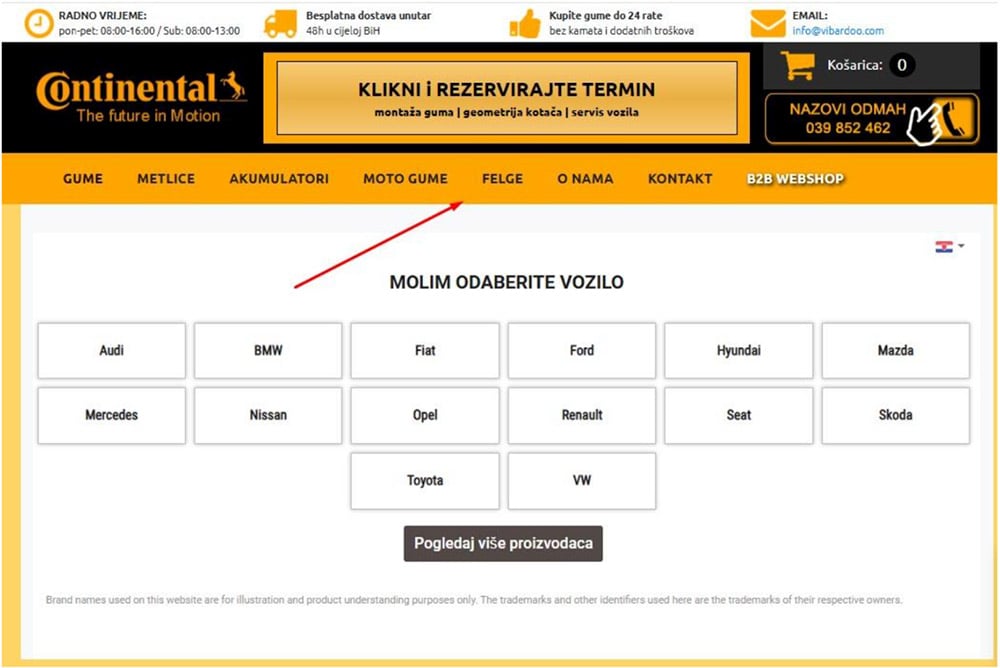Click the info@vibardoo.com email link

pyautogui.click(x=838, y=31)
